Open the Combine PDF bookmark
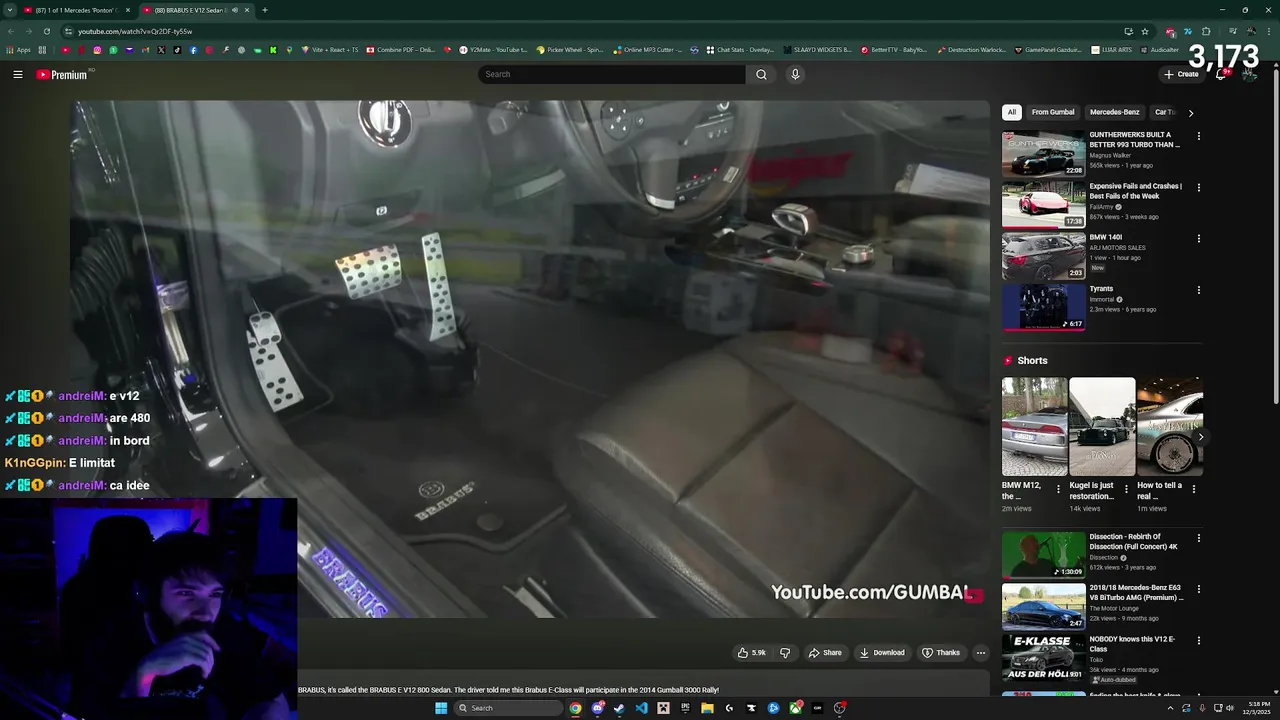 [401, 50]
